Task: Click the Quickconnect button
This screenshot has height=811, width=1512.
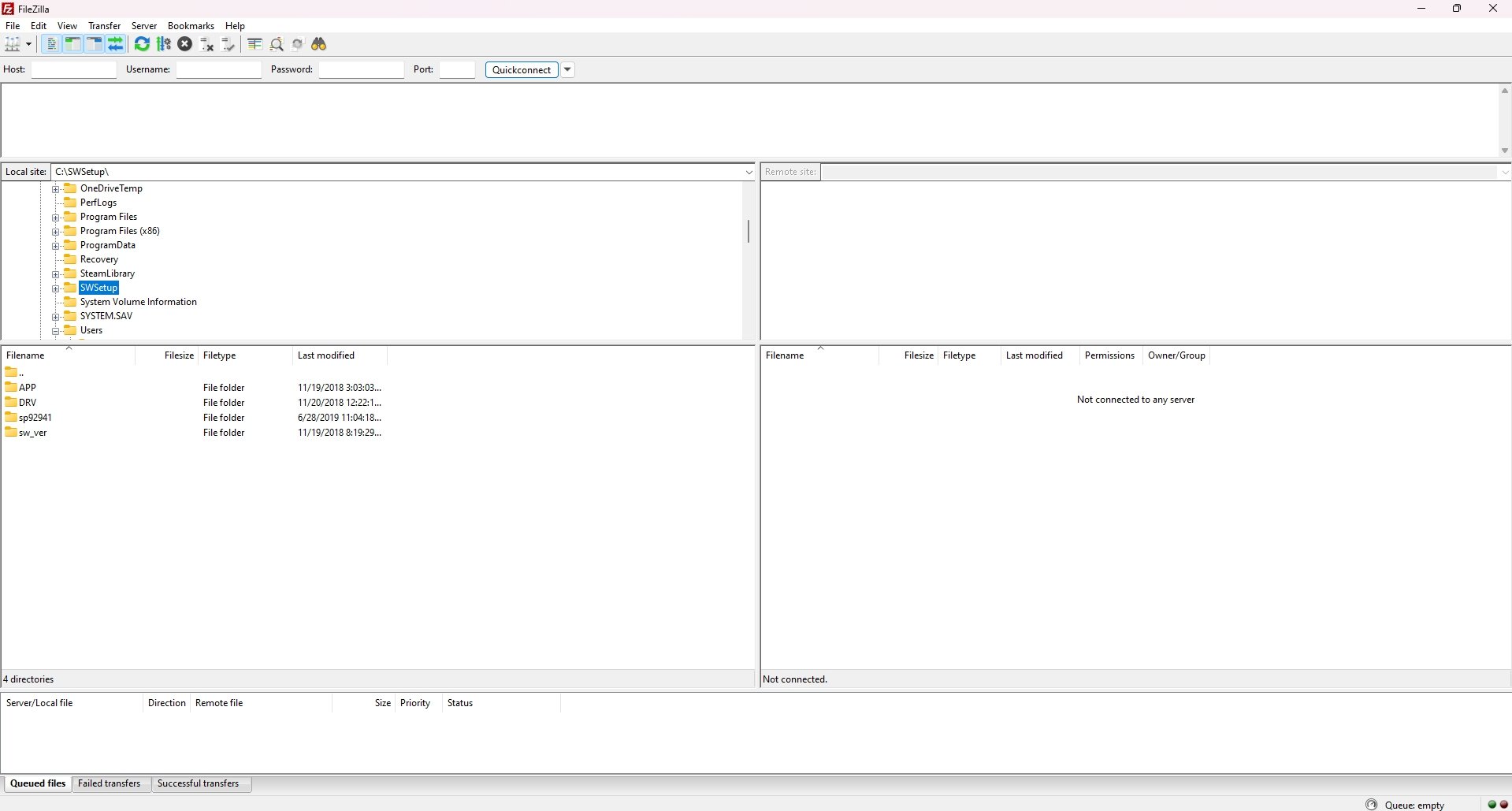Action: (522, 69)
